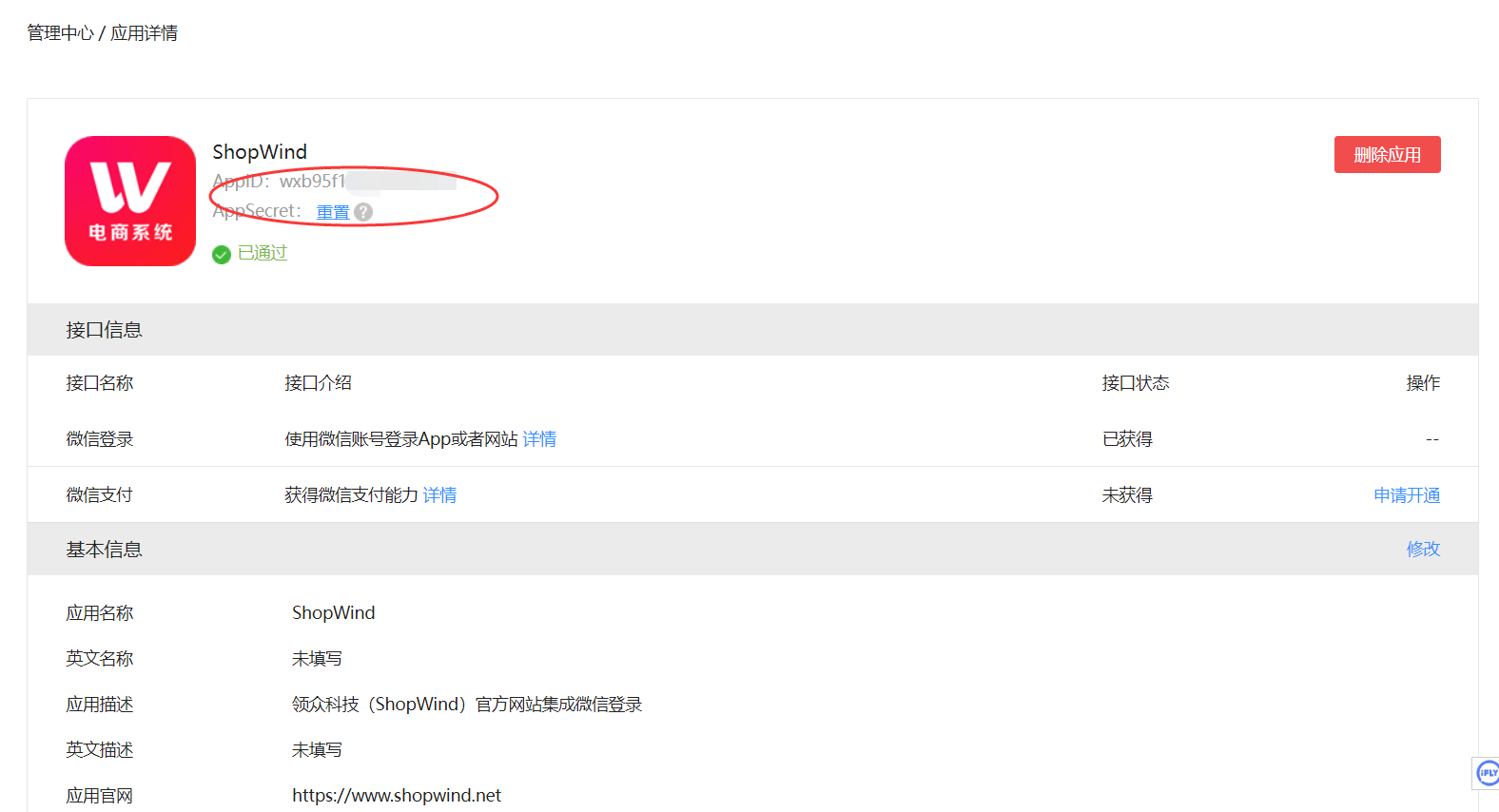Image resolution: width=1499 pixels, height=812 pixels.
Task: Click the 微信登录 row name
Action: click(100, 439)
